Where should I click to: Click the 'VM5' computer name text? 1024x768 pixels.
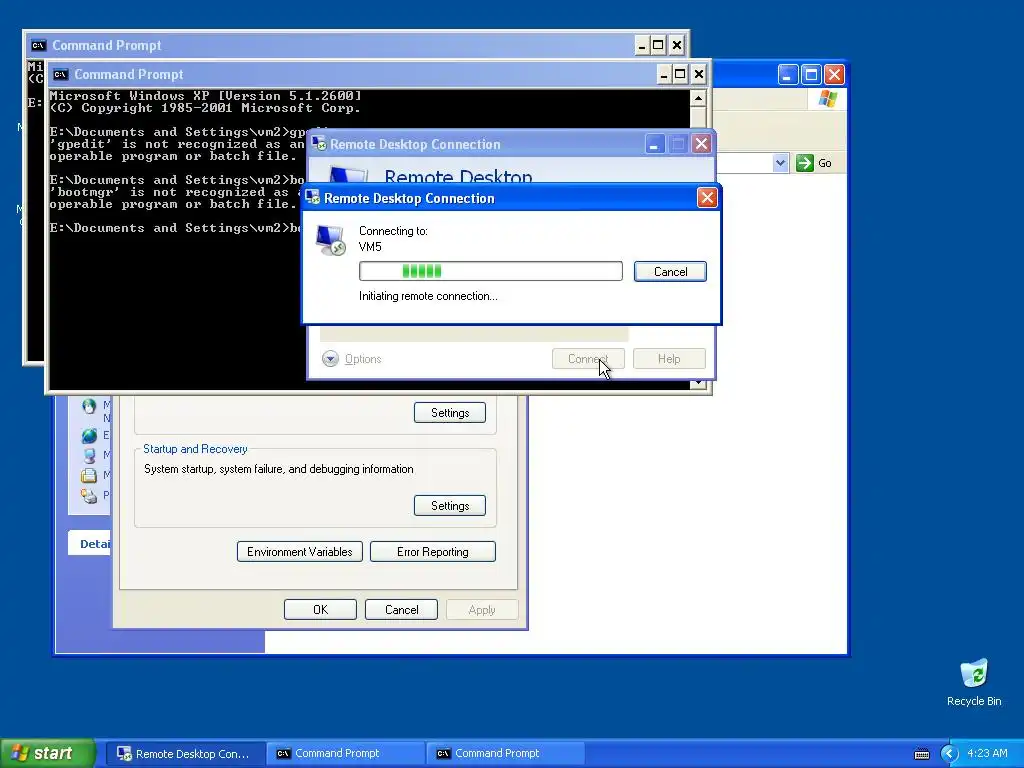(x=370, y=247)
